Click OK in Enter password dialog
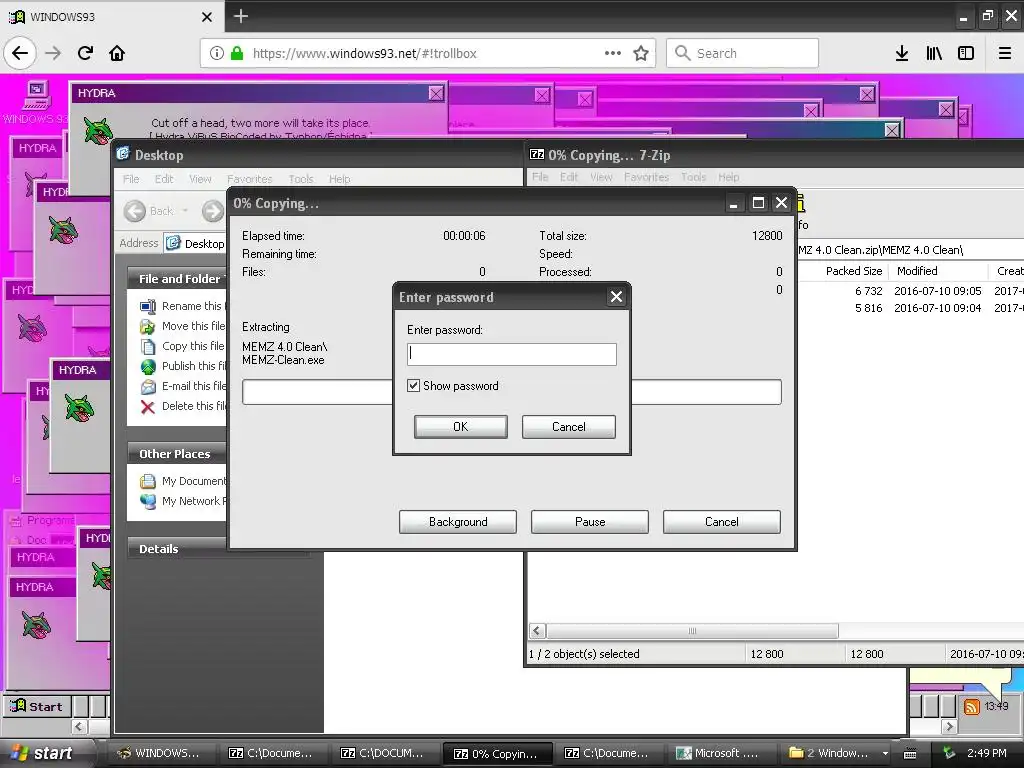Viewport: 1024px width, 768px height. tap(460, 426)
